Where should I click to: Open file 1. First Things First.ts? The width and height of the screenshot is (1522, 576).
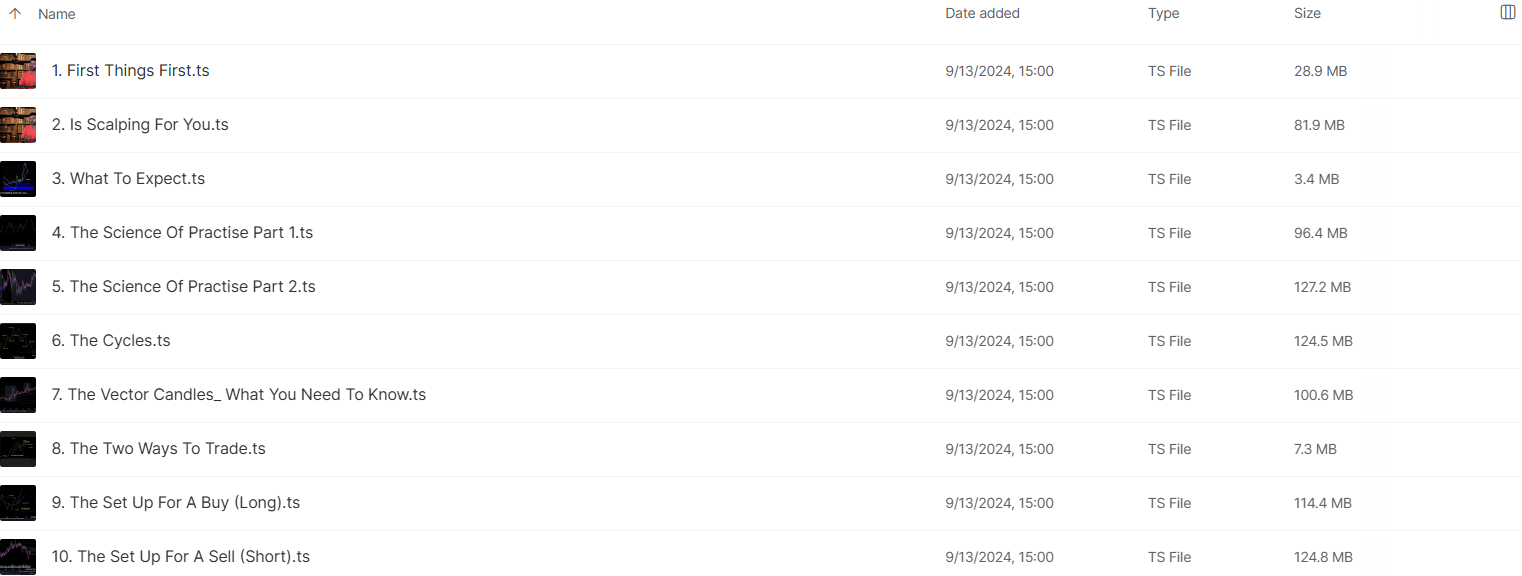(x=131, y=71)
